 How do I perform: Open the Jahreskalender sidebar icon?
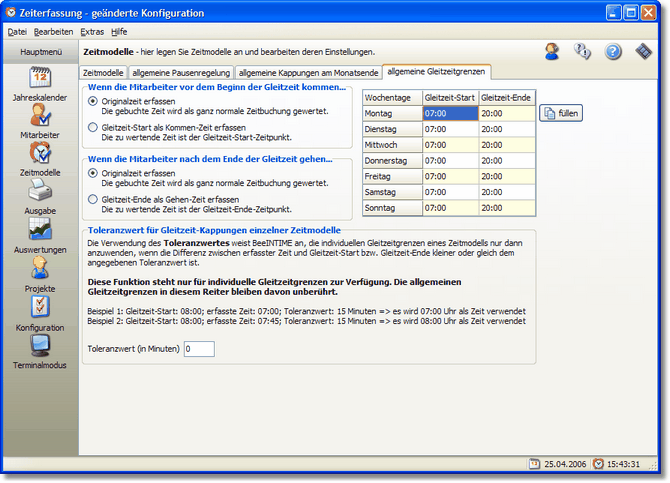[x=40, y=77]
